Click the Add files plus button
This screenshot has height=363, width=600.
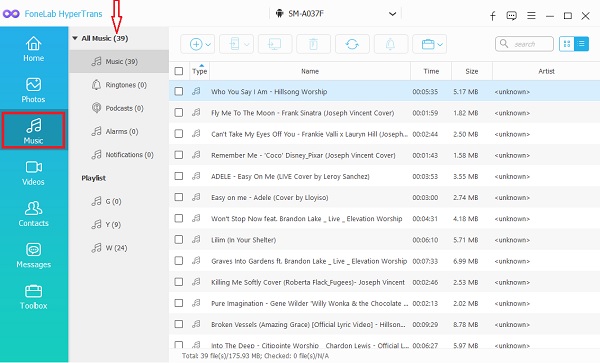click(196, 44)
